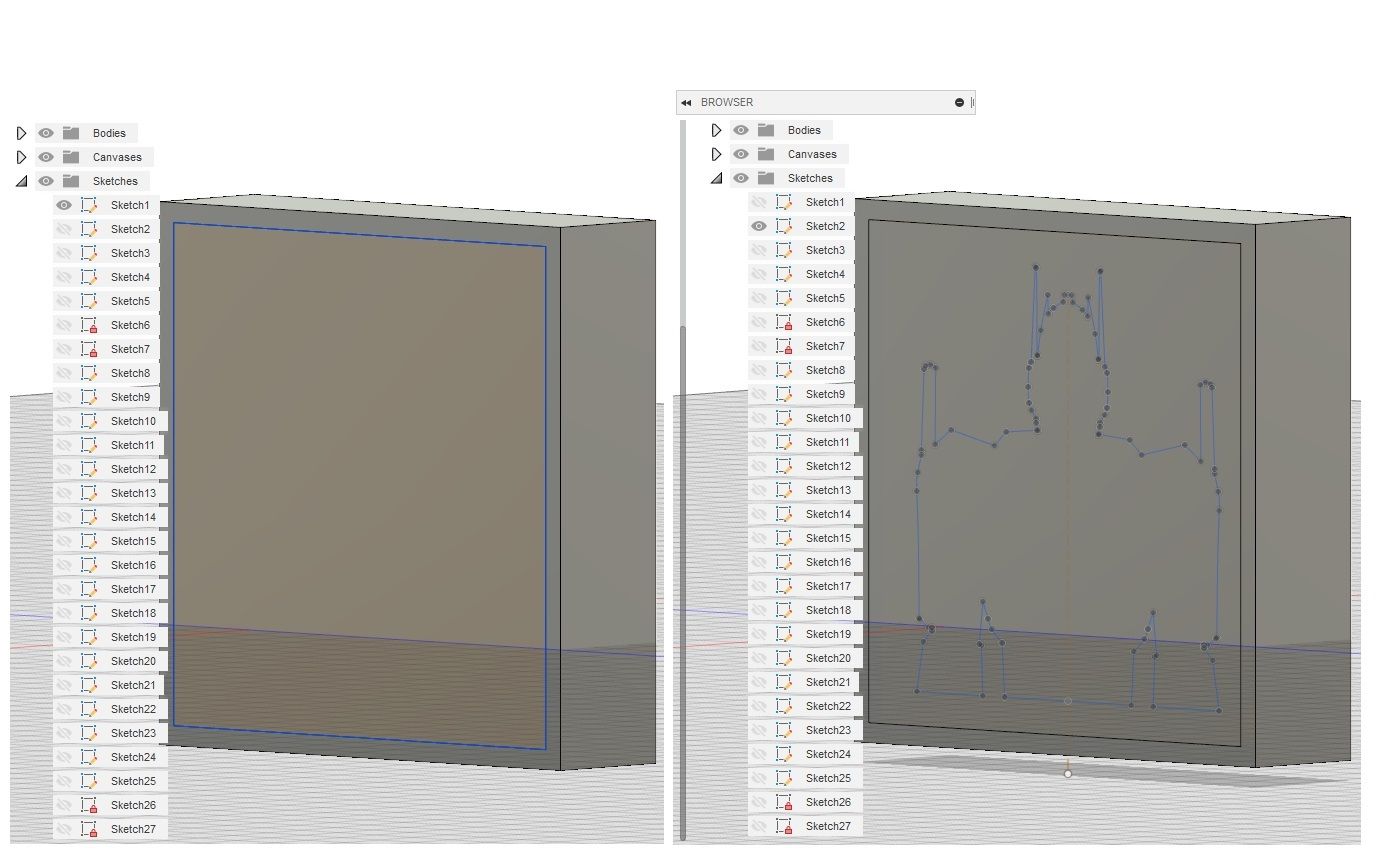The image size is (1378, 866).
Task: Click the white origin point below the box model
Action: (x=1068, y=773)
